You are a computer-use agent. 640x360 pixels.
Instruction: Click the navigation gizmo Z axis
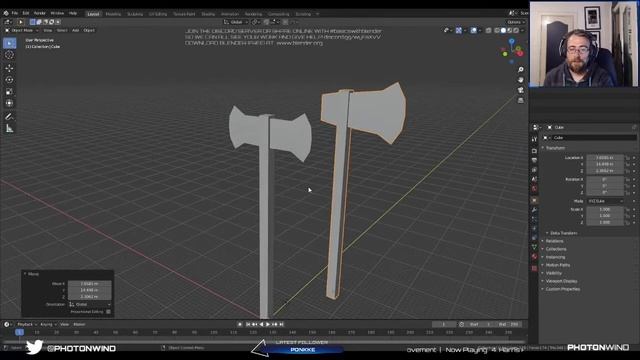[511, 42]
